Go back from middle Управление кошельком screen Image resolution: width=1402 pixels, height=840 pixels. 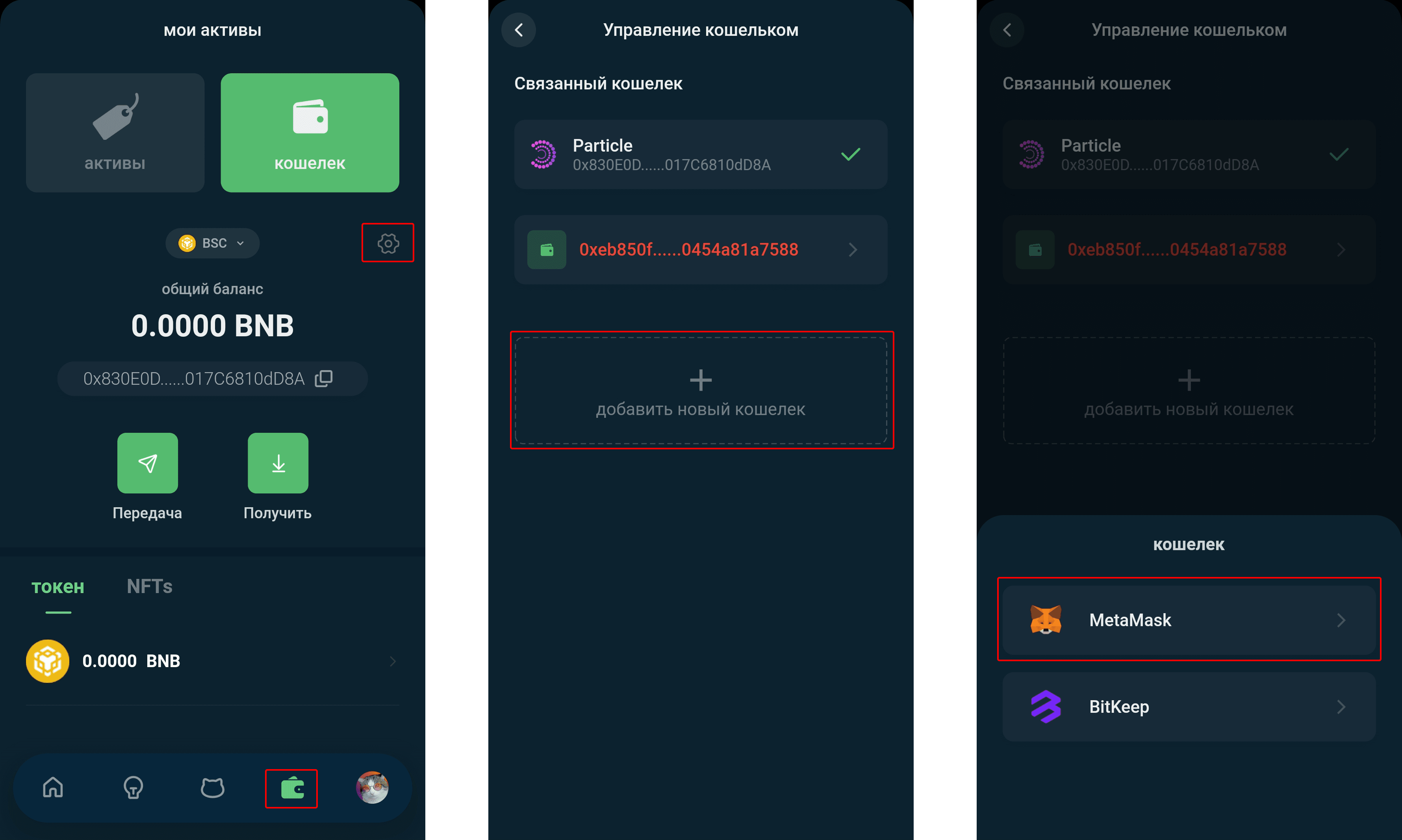coord(518,30)
